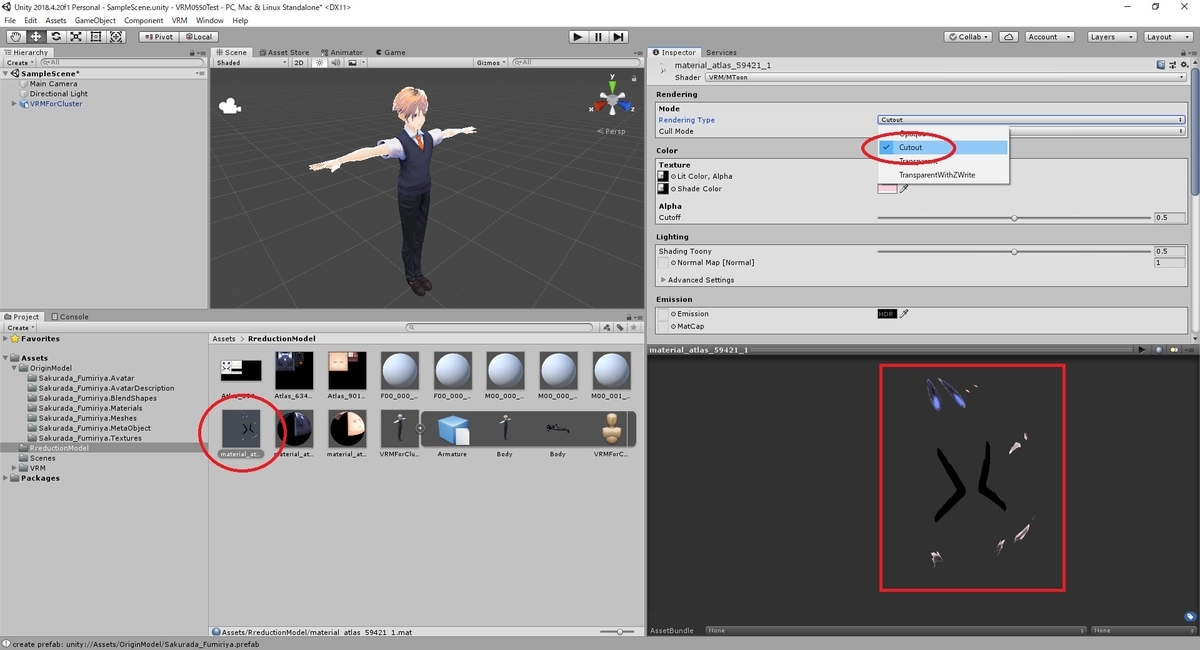Pick Emission color with the eyedropper

[x=904, y=313]
